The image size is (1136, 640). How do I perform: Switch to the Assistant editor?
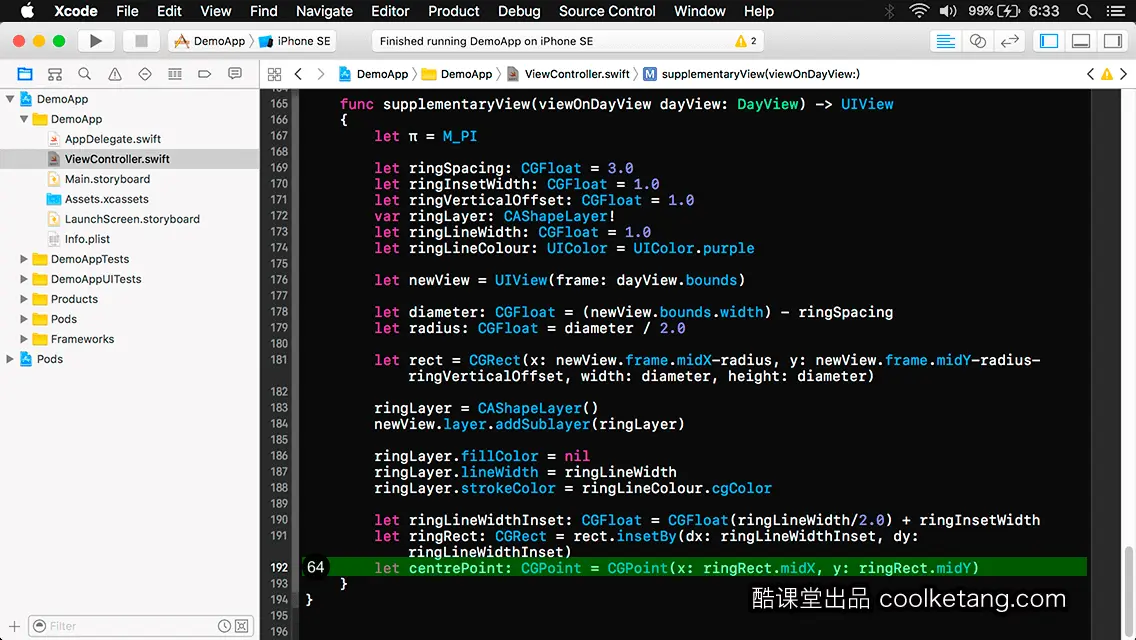click(977, 41)
